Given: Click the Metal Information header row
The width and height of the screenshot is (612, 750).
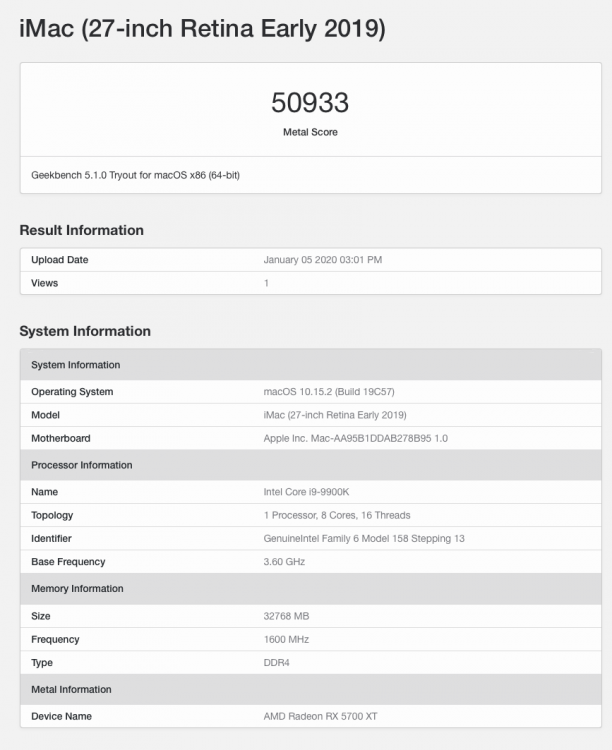Looking at the screenshot, I should tap(311, 689).
